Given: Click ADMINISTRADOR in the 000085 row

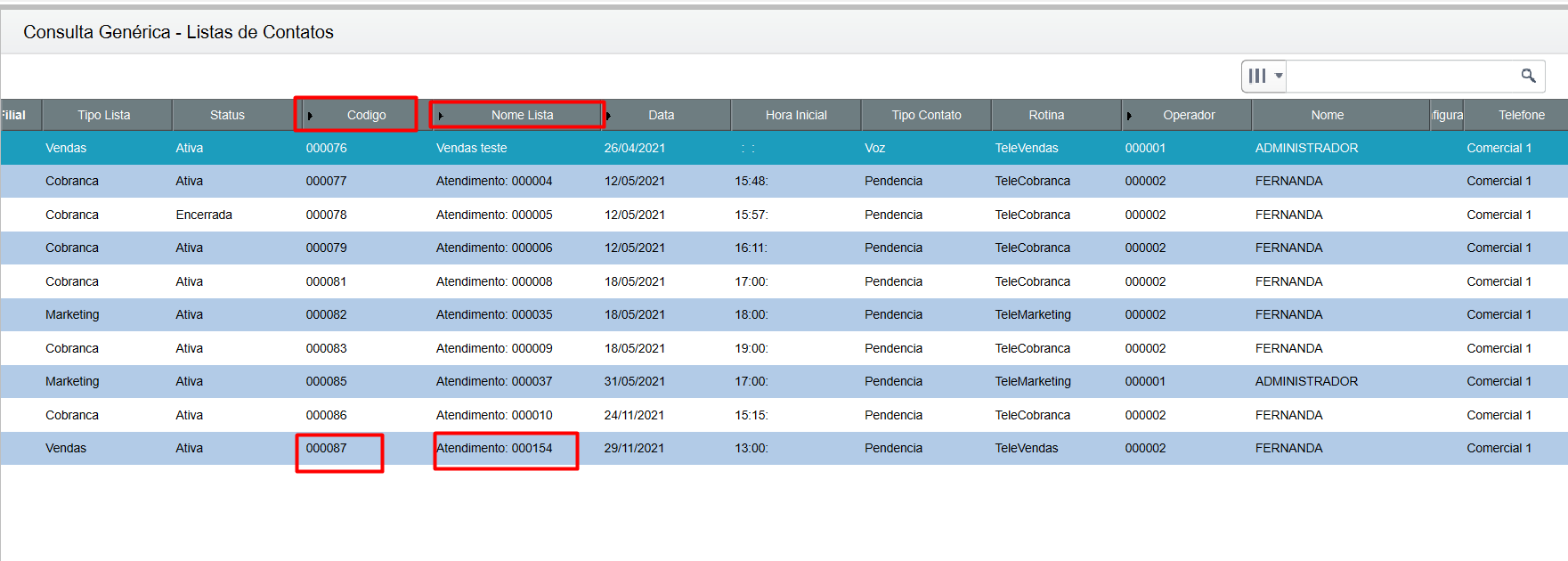Looking at the screenshot, I should point(1306,381).
